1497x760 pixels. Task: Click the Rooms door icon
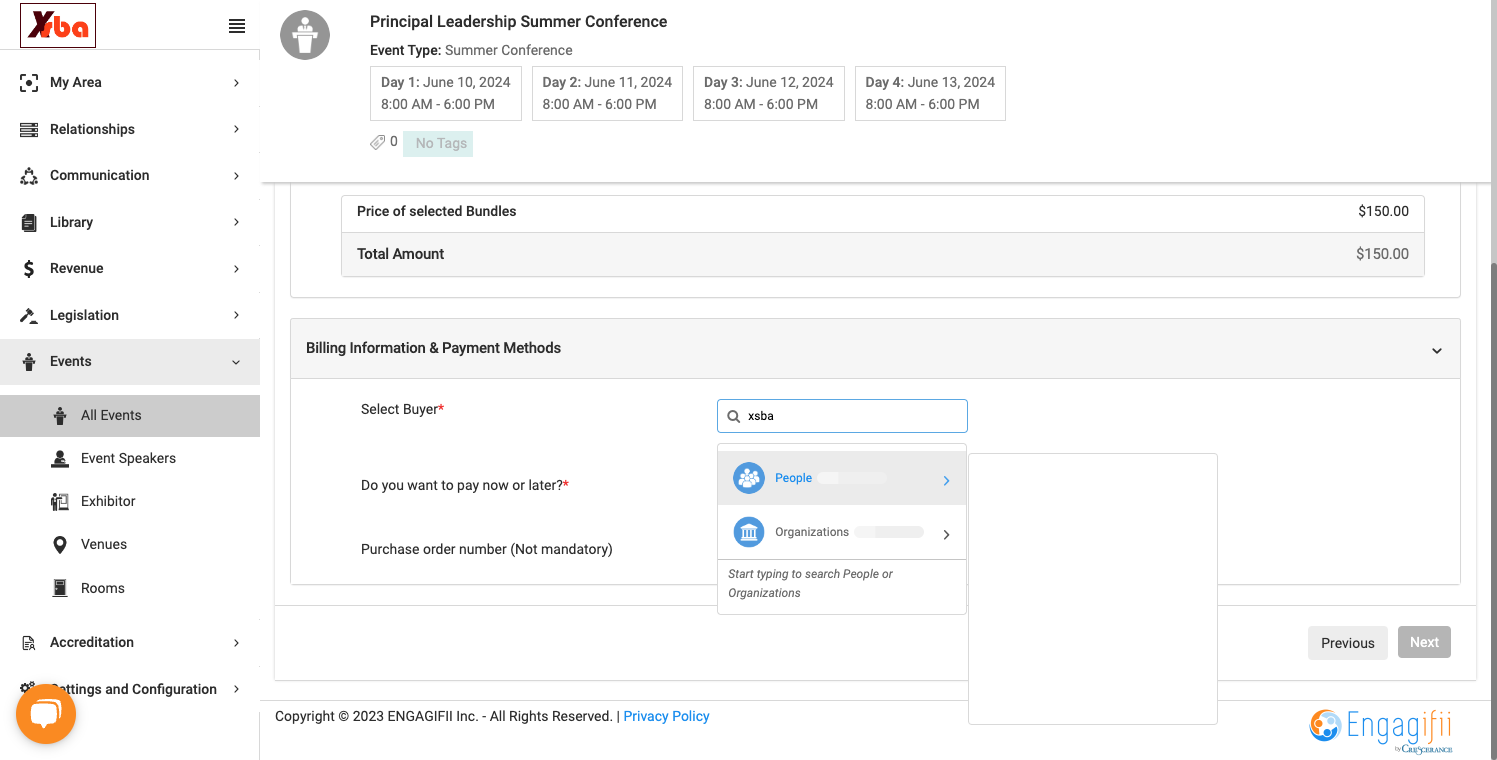point(60,588)
